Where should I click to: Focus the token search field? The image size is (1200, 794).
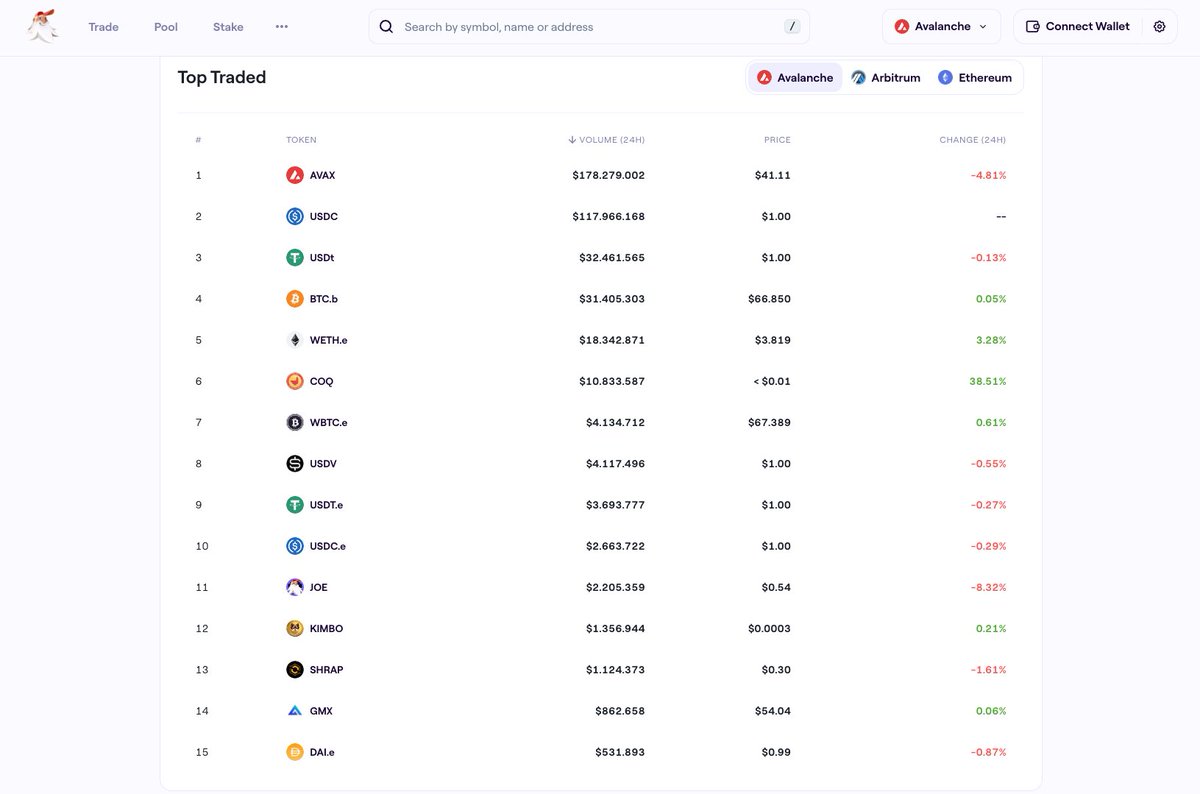coord(590,27)
